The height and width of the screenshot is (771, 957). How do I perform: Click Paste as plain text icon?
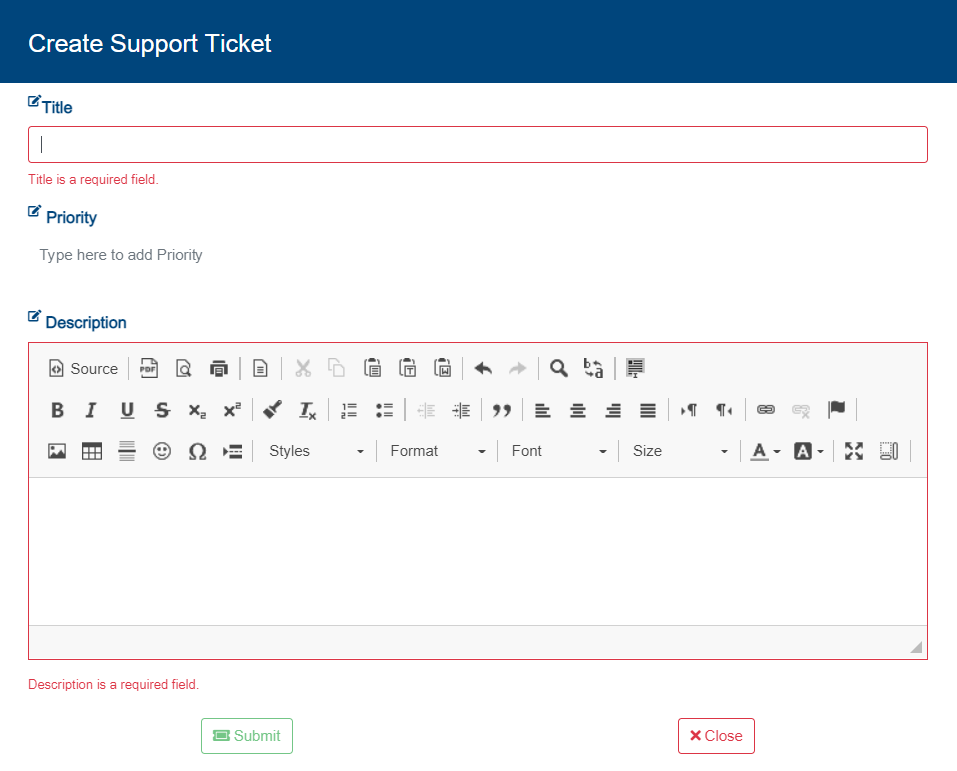tap(408, 369)
